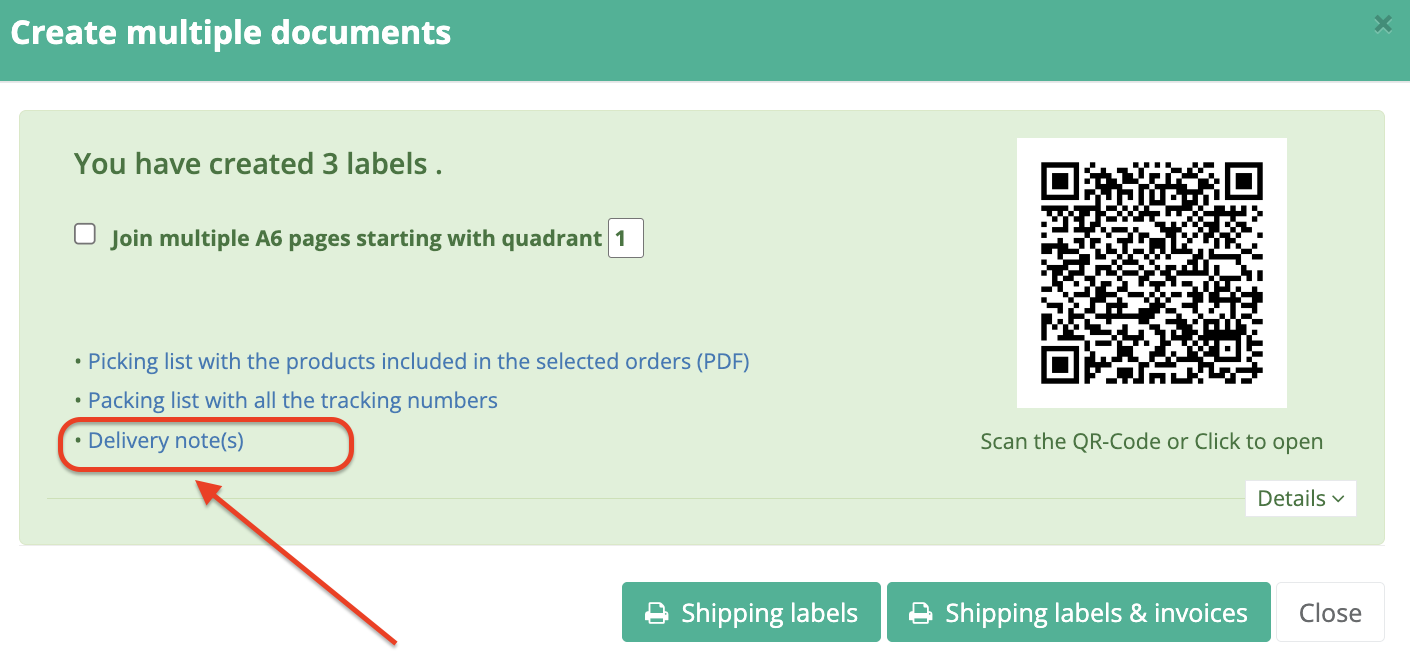Click the bullet before the Picking list link

pyautogui.click(x=78, y=361)
